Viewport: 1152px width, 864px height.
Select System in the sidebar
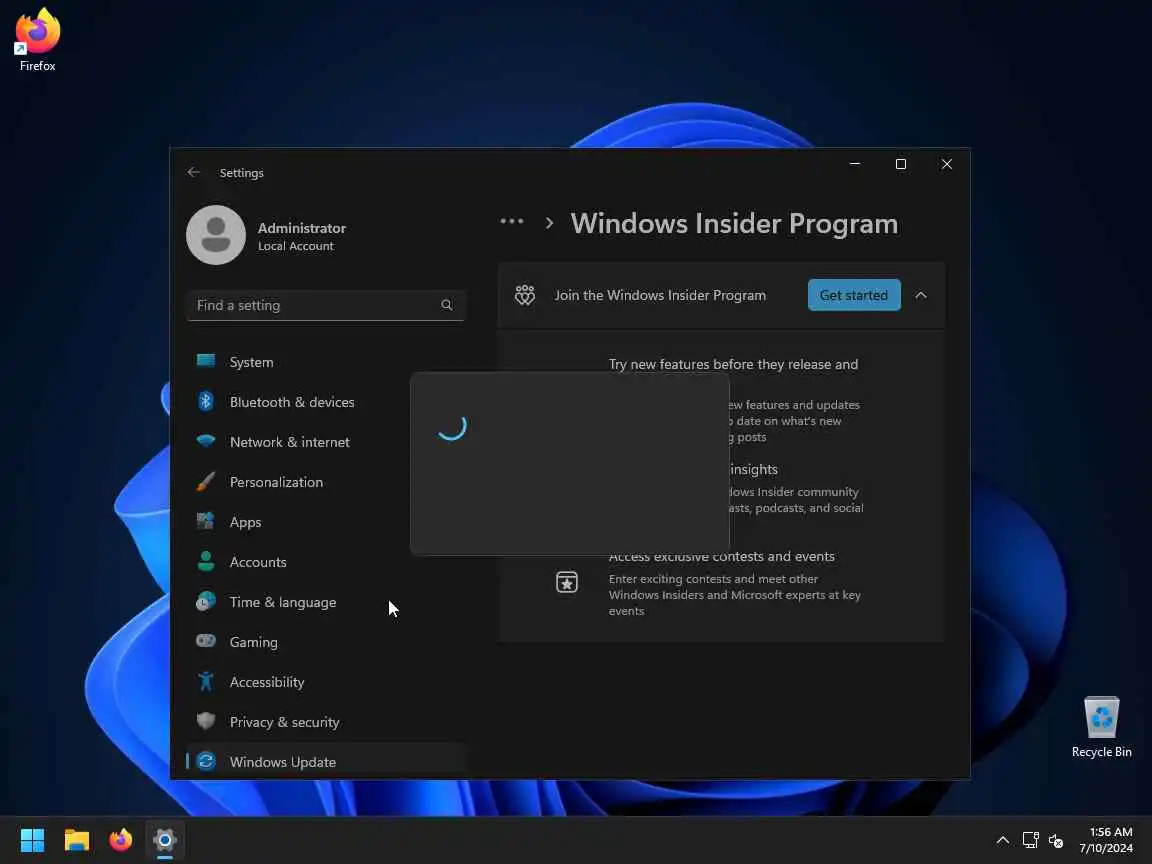click(251, 361)
